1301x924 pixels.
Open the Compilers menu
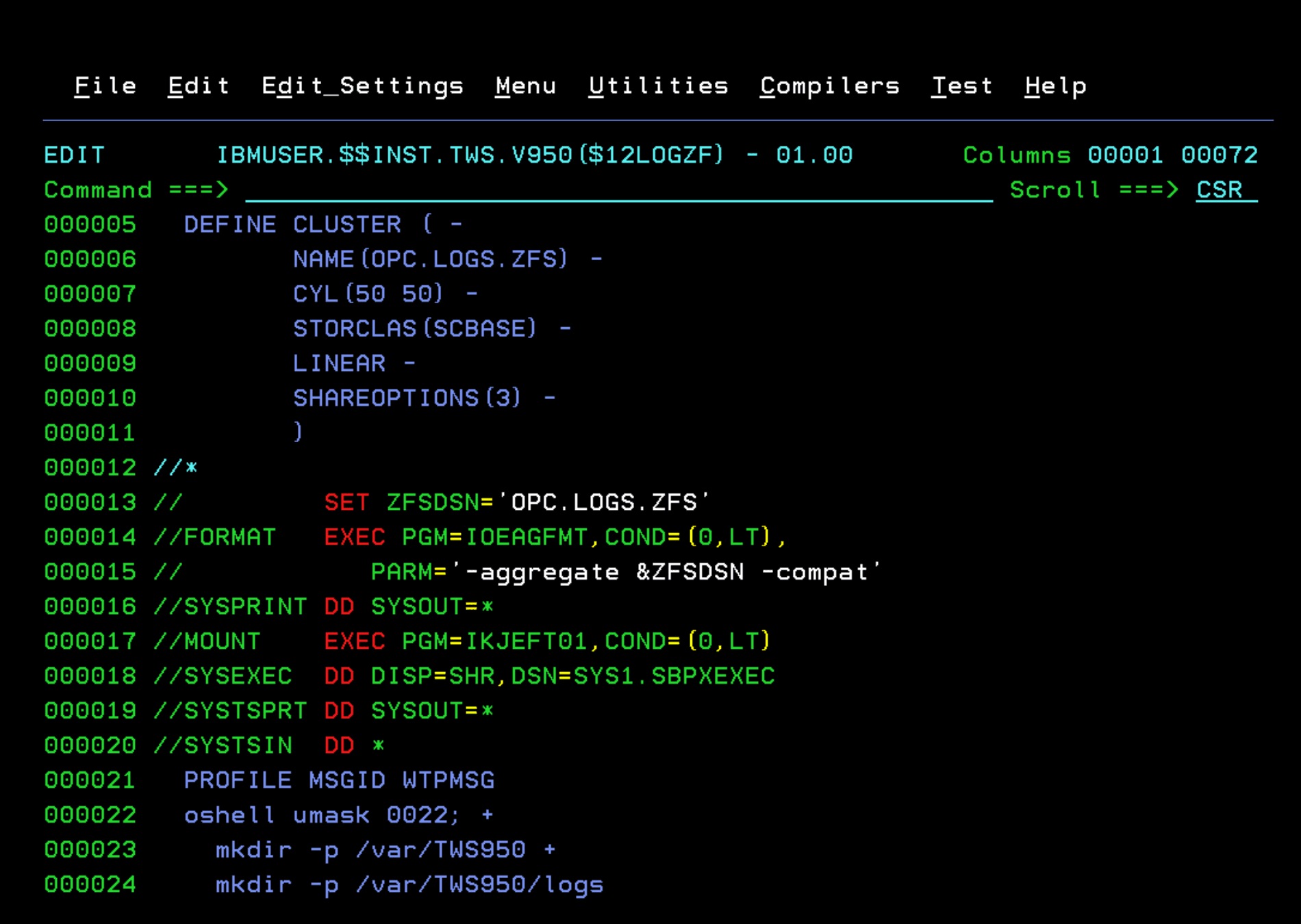[x=829, y=86]
